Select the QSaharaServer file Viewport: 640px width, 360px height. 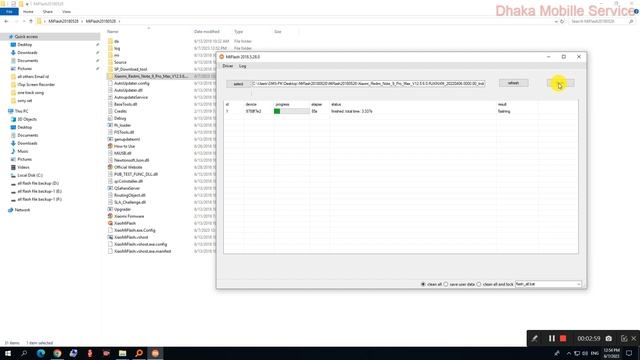click(x=127, y=188)
